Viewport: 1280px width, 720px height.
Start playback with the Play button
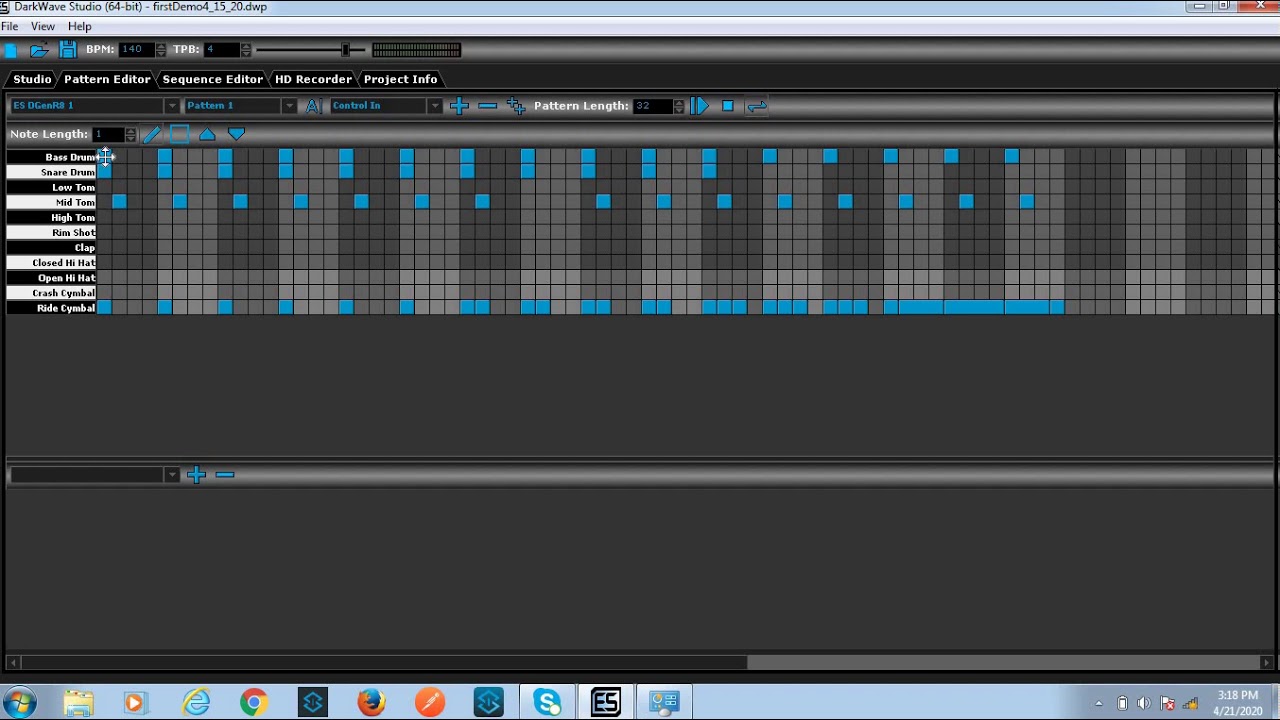[x=699, y=105]
